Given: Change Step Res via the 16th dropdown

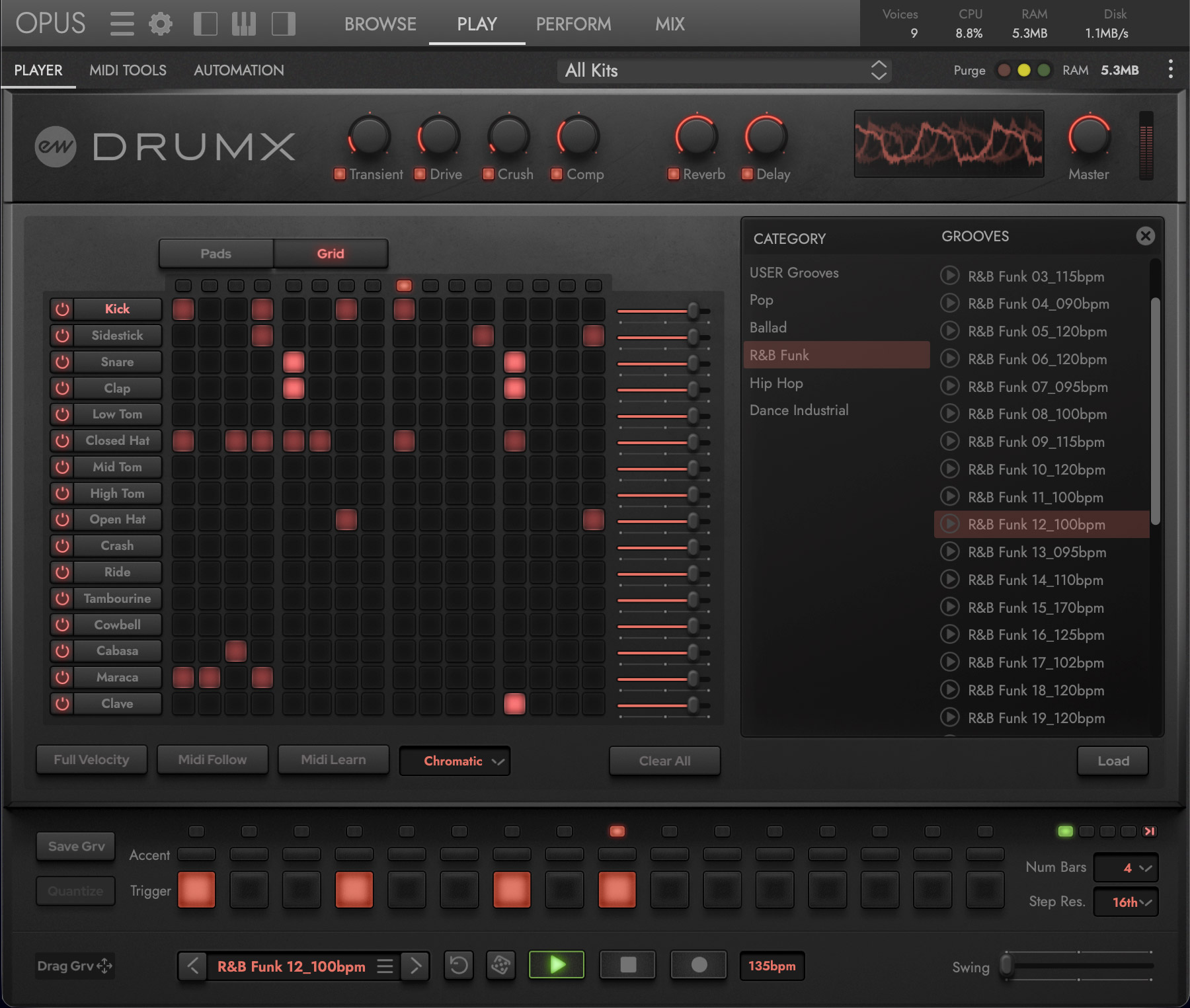Looking at the screenshot, I should click(x=1126, y=902).
